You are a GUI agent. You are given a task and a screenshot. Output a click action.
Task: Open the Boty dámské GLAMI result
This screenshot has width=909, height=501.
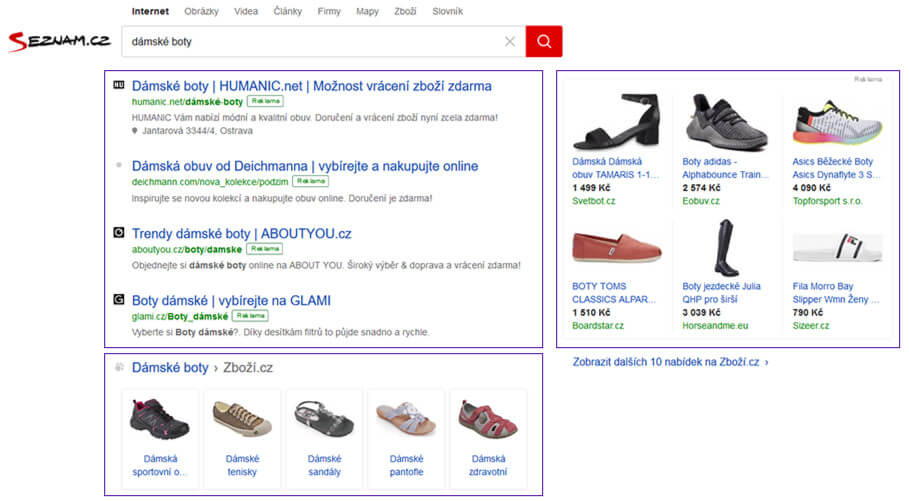click(231, 300)
